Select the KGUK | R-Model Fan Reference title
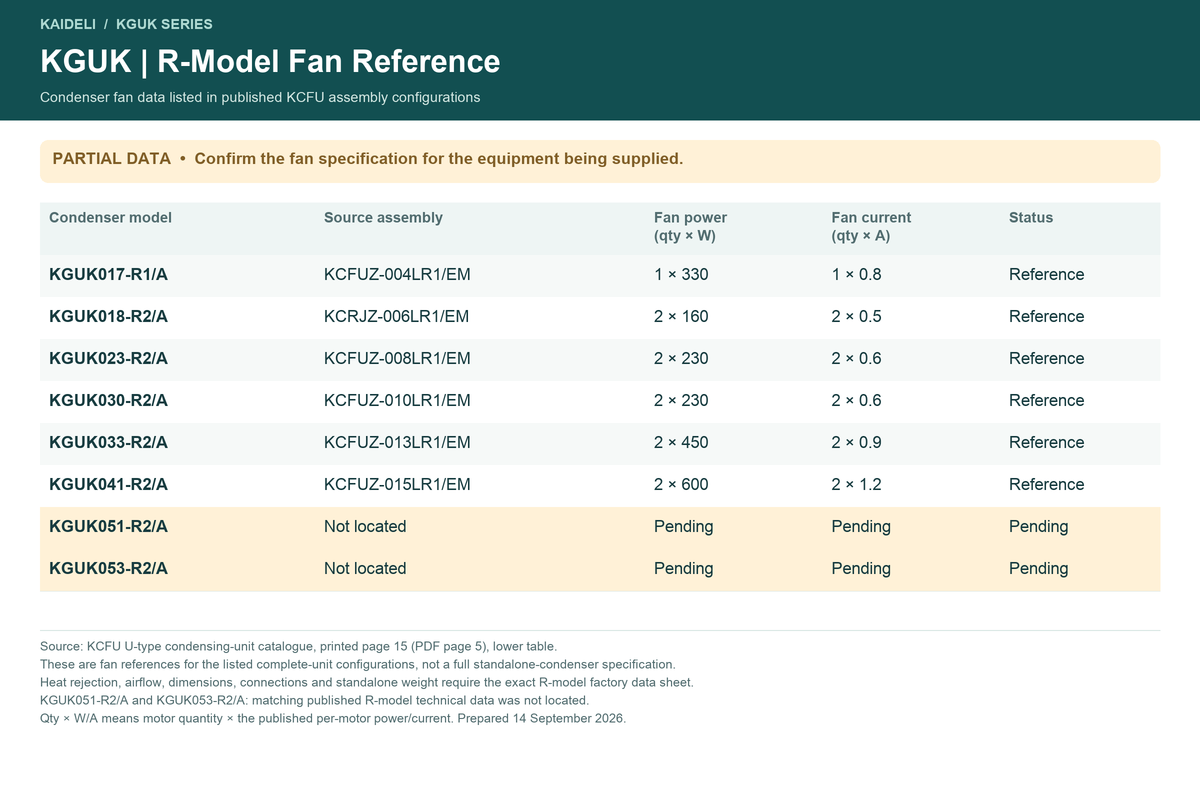 click(270, 61)
